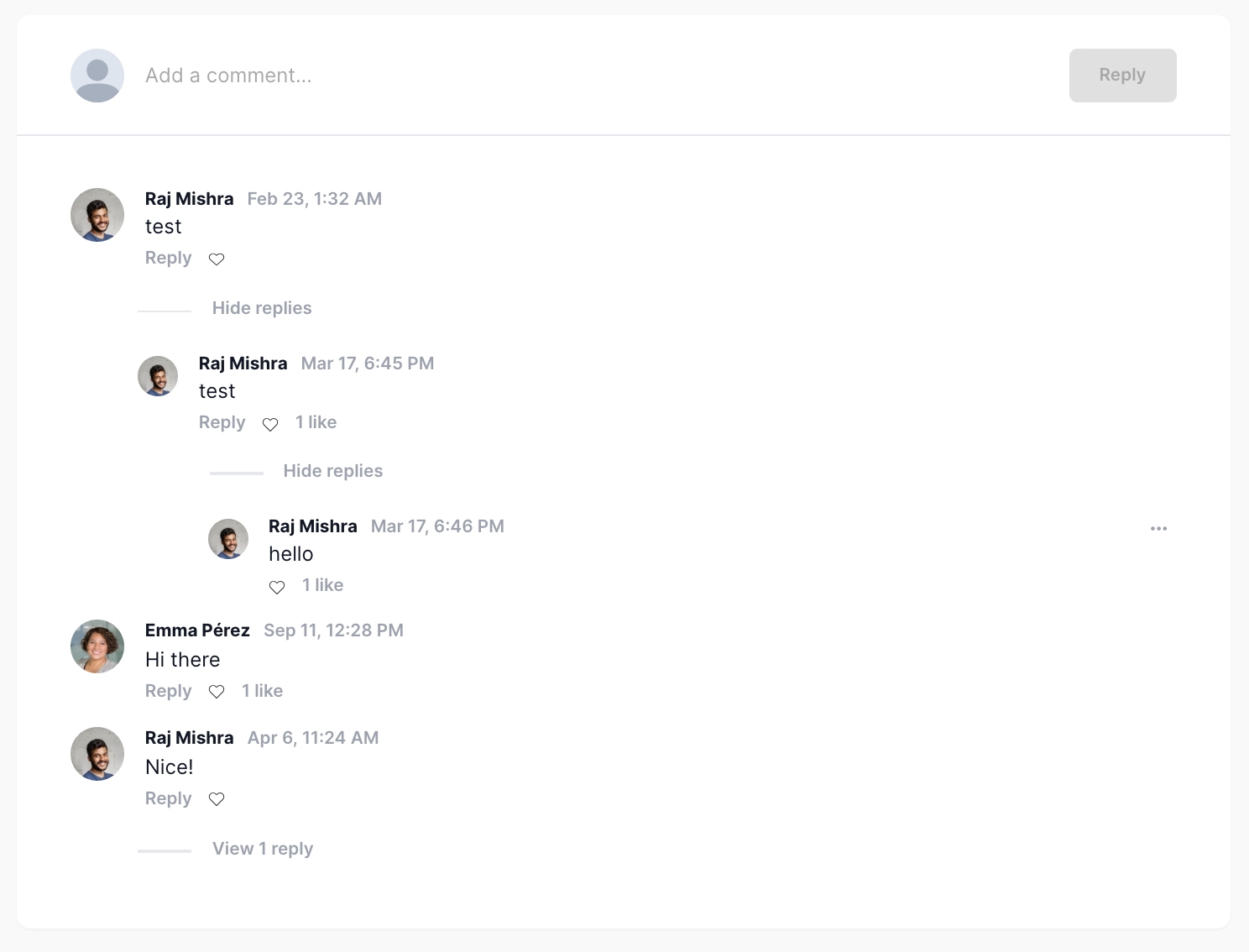Click Raj Mishra's avatar on Feb 23 comment

click(97, 215)
